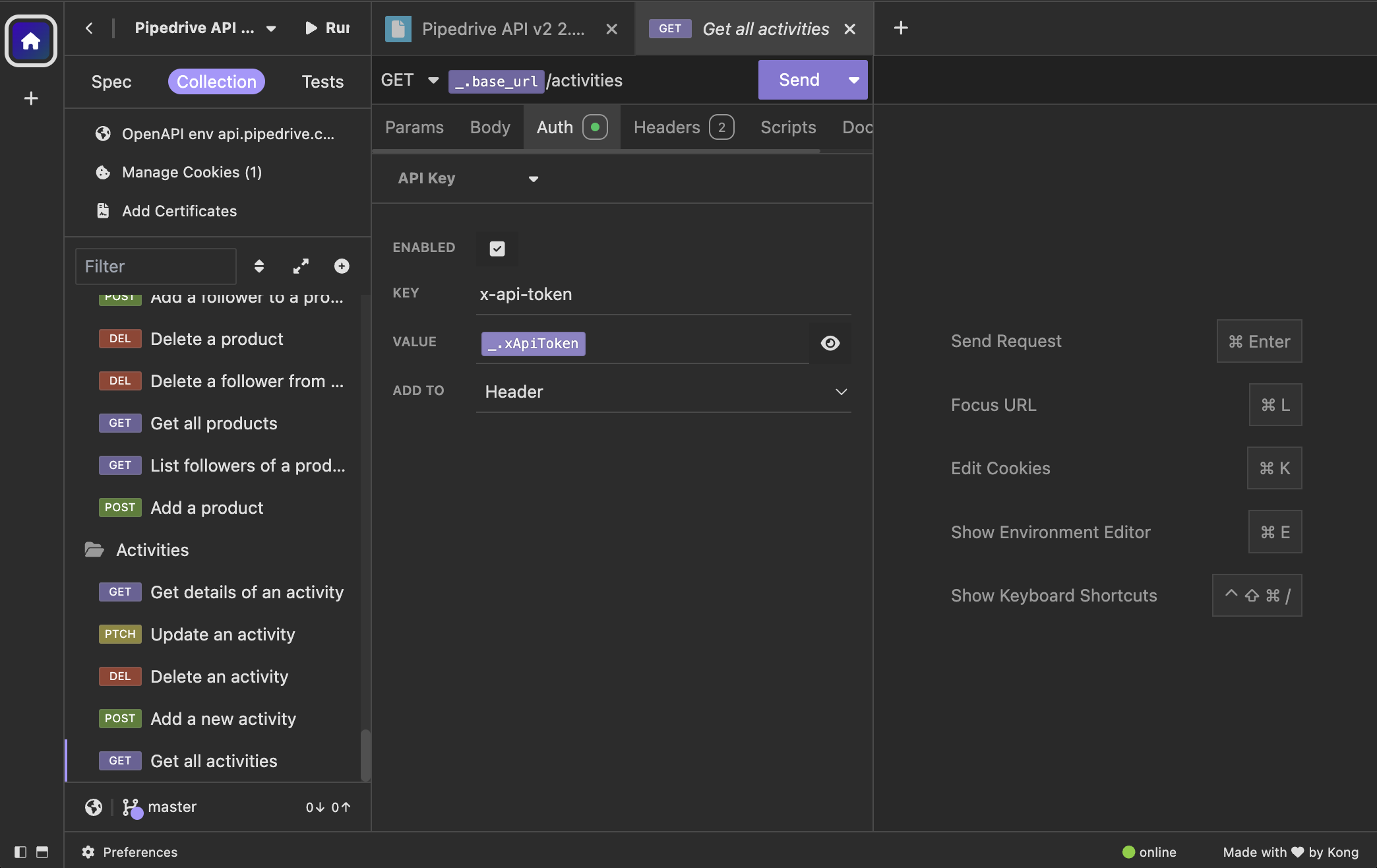Add a new tab with the plus icon
The width and height of the screenshot is (1377, 868).
pos(901,28)
